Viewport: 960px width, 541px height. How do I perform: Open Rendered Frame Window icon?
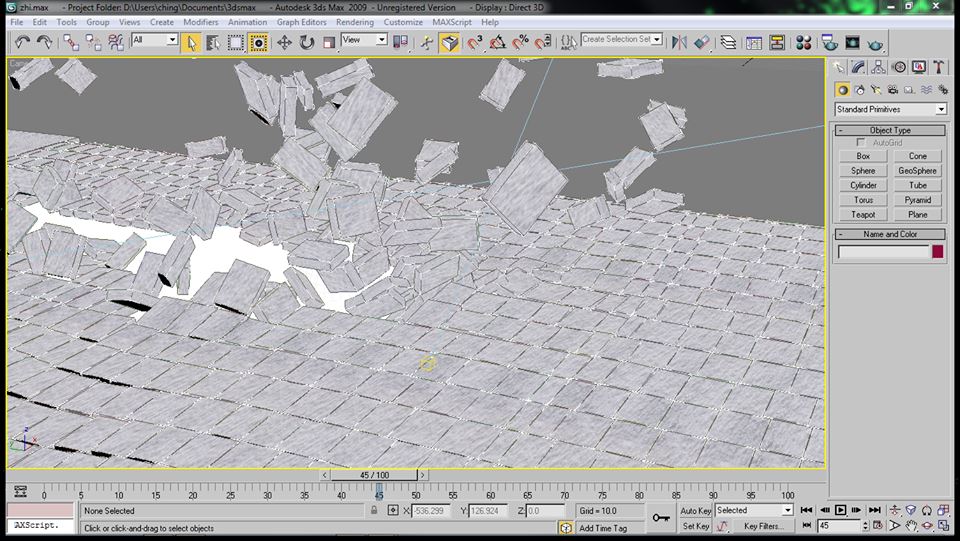pyautogui.click(x=852, y=42)
